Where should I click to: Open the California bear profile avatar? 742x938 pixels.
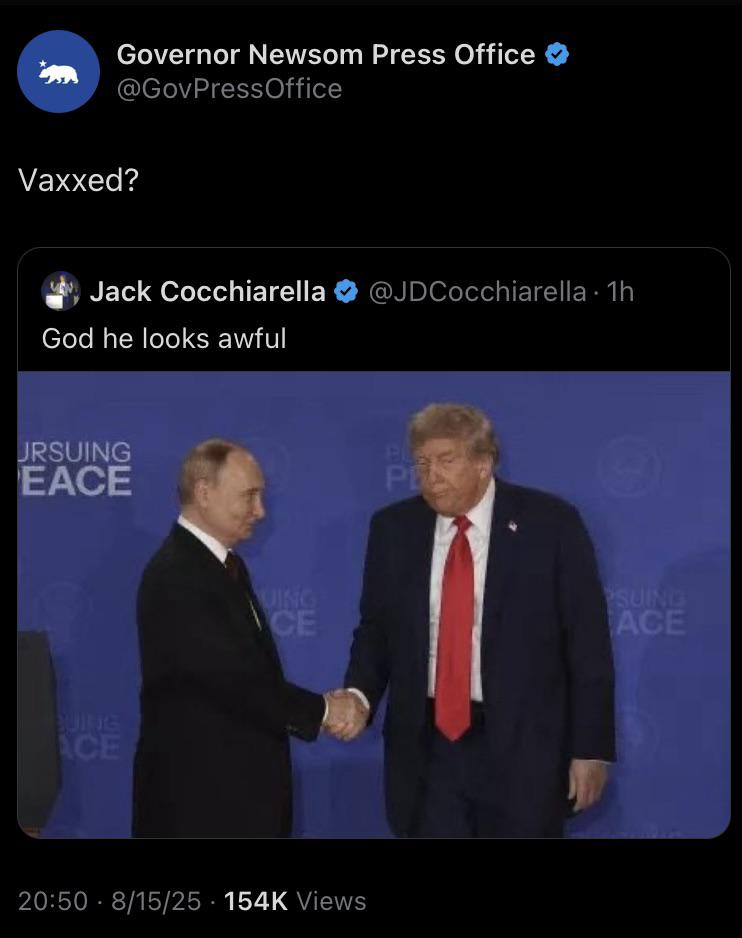point(58,71)
